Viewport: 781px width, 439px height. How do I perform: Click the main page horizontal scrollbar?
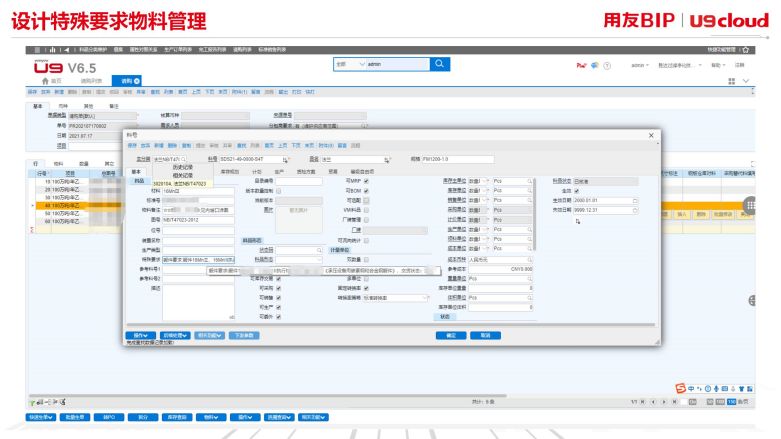[x=268, y=396]
